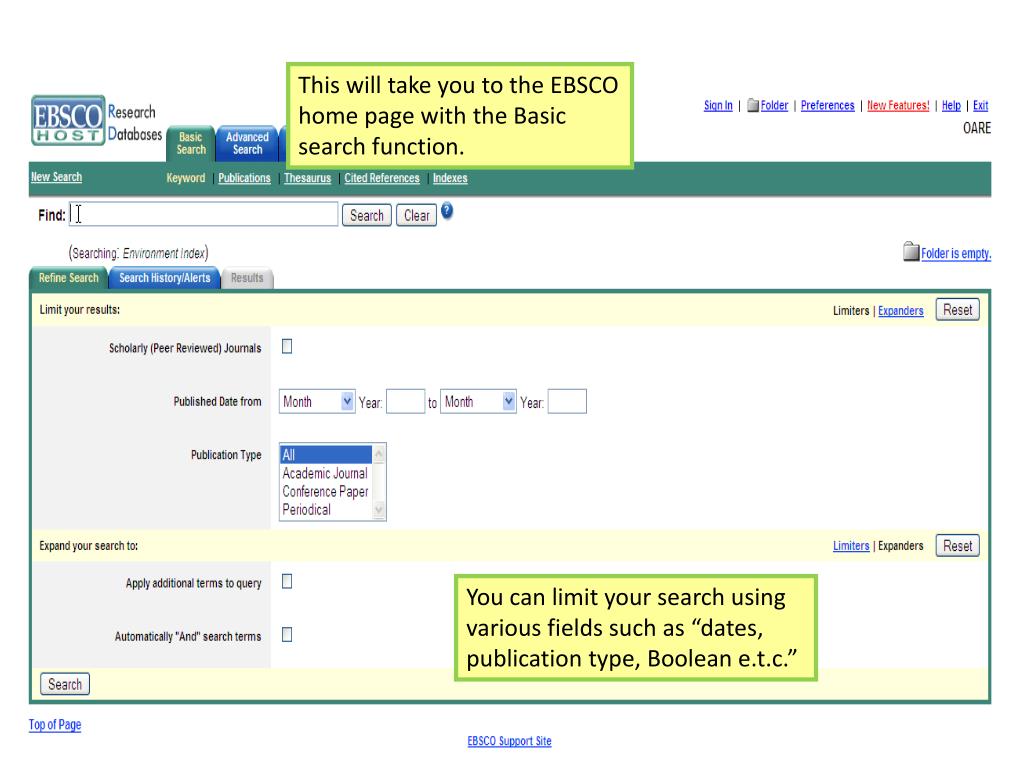Screen dimensions: 1024x768
Task: Choose Academic Journal publication type
Action: coord(325,473)
